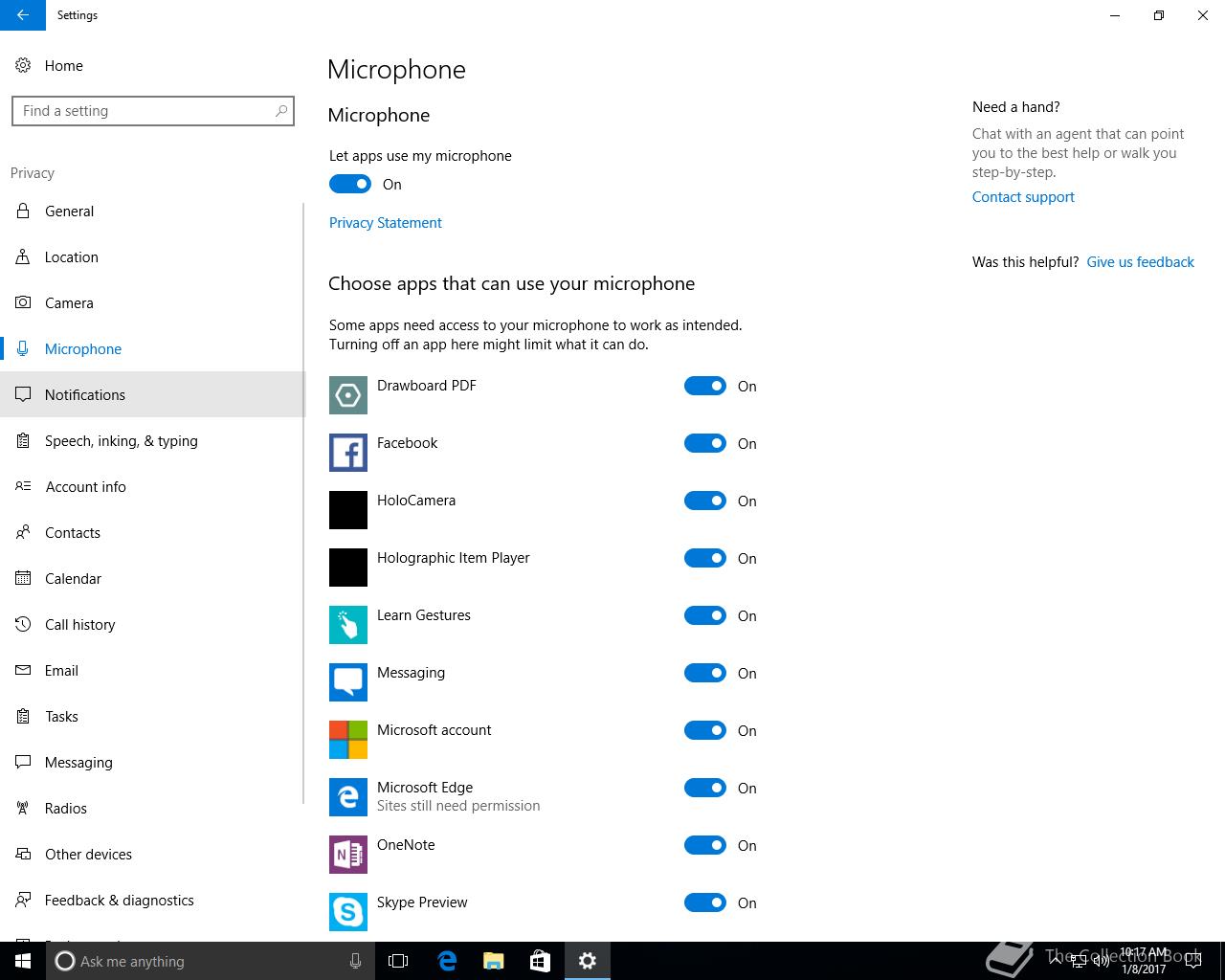
Task: Toggle Holographic Item Player microphone access
Action: click(705, 558)
